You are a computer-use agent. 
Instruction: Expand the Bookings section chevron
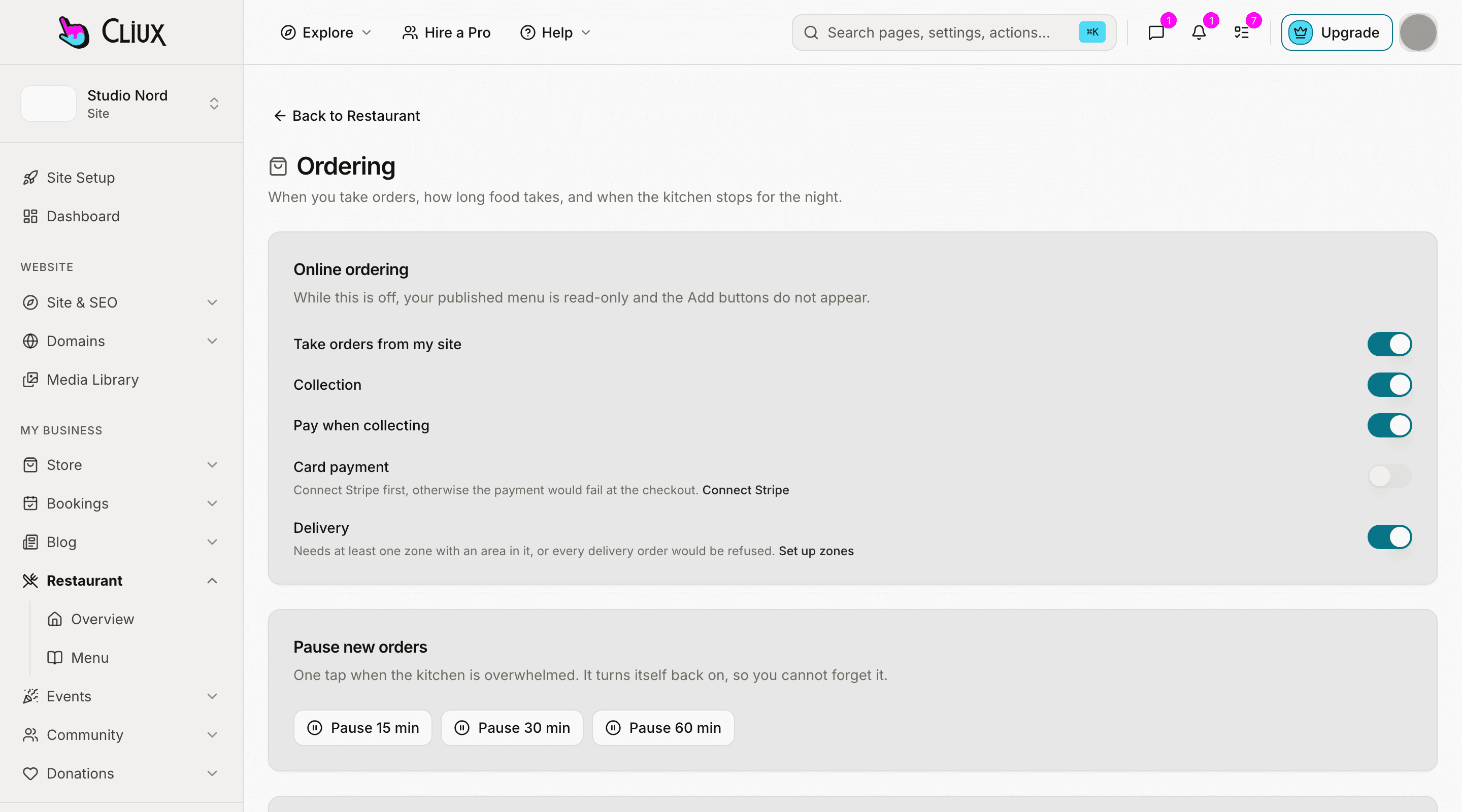point(212,503)
